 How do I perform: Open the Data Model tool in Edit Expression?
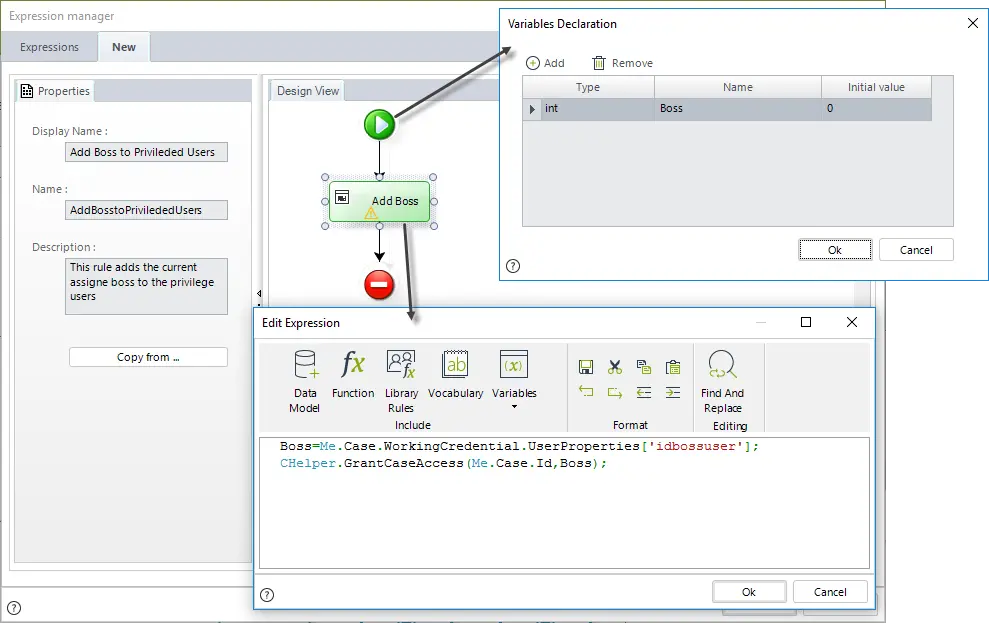point(305,381)
